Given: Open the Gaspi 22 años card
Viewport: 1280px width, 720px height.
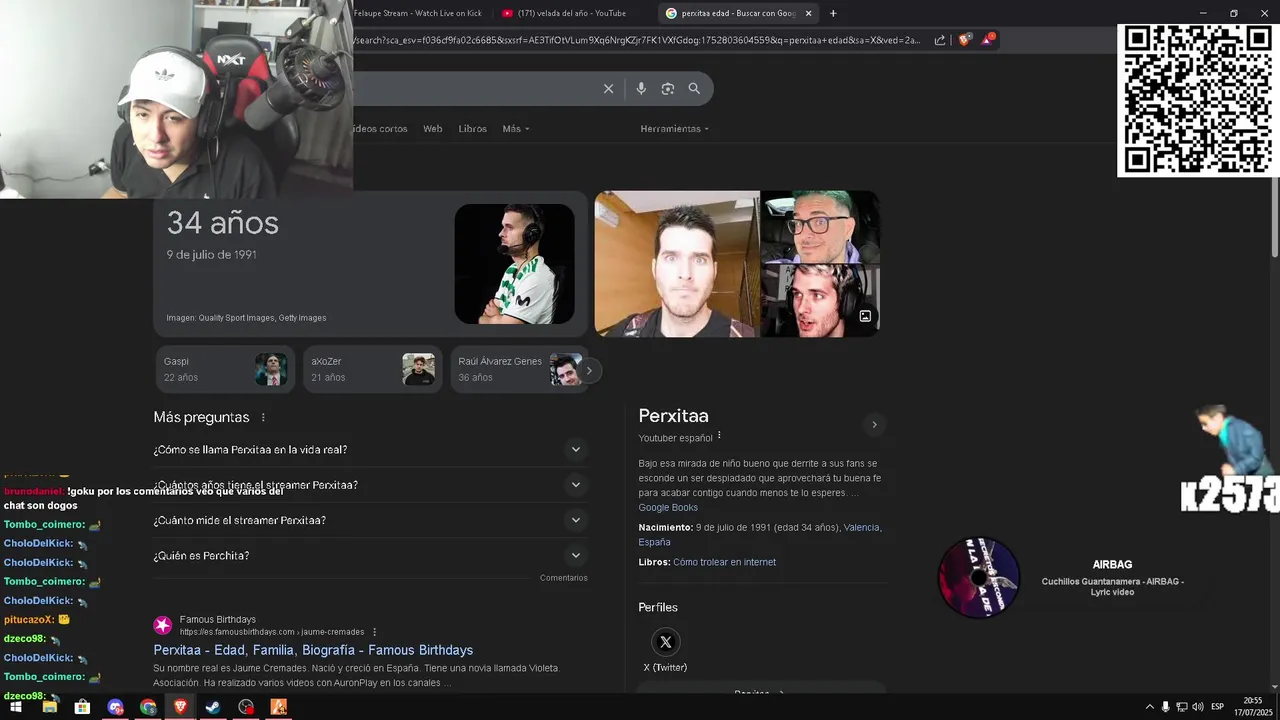Looking at the screenshot, I should (x=225, y=370).
